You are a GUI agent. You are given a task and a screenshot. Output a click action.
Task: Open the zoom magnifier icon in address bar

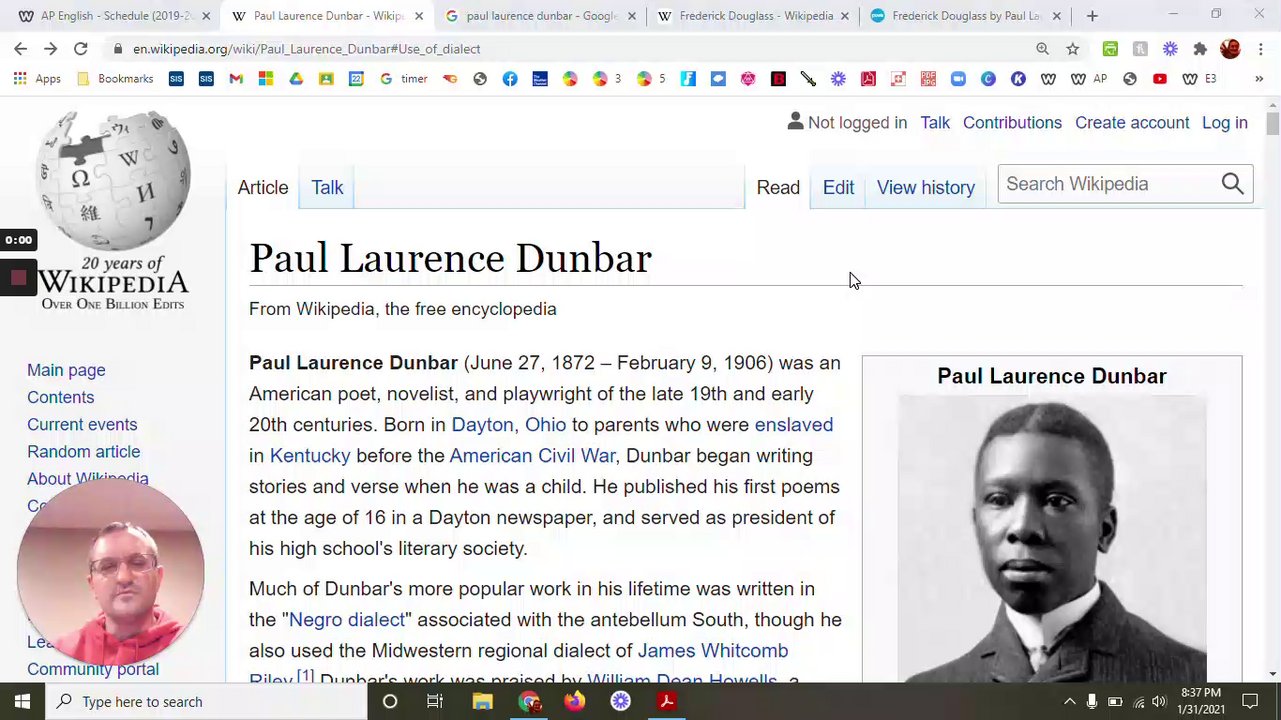(1042, 48)
